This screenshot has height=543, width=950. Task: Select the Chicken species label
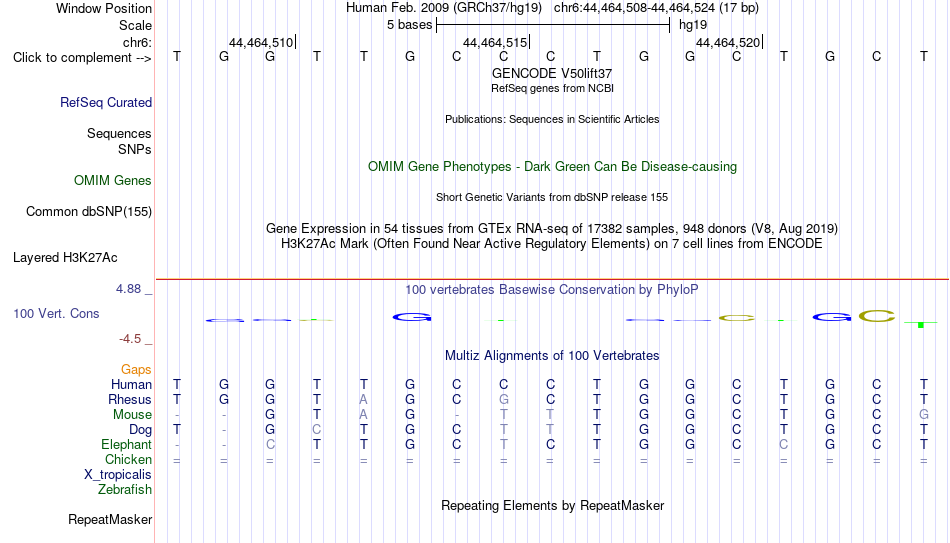pos(128,459)
